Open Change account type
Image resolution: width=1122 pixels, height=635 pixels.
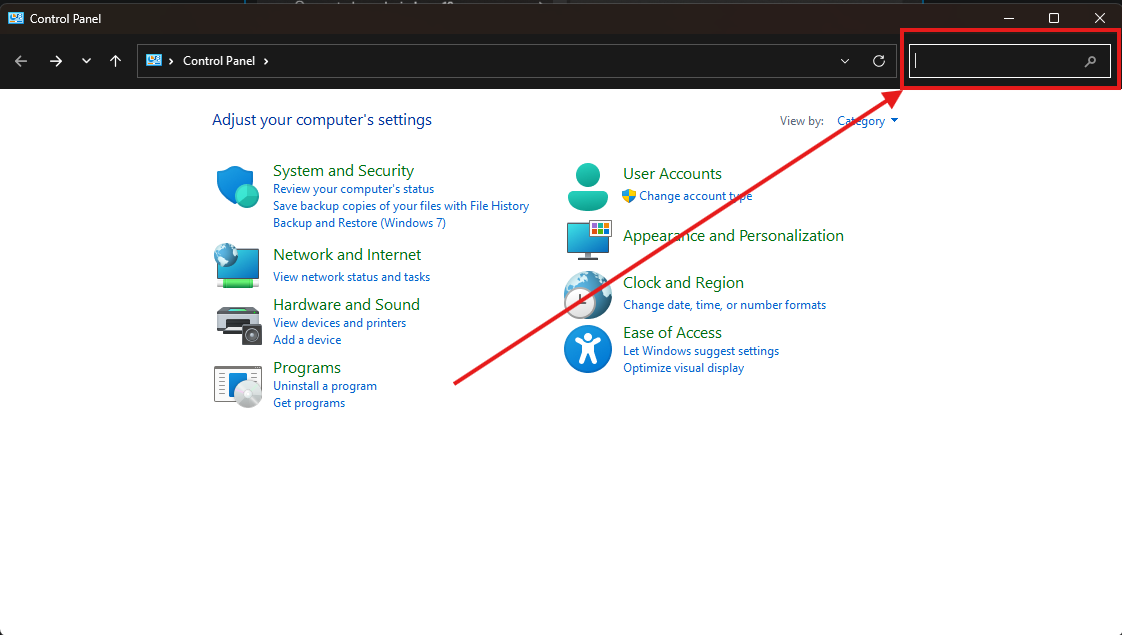[696, 196]
